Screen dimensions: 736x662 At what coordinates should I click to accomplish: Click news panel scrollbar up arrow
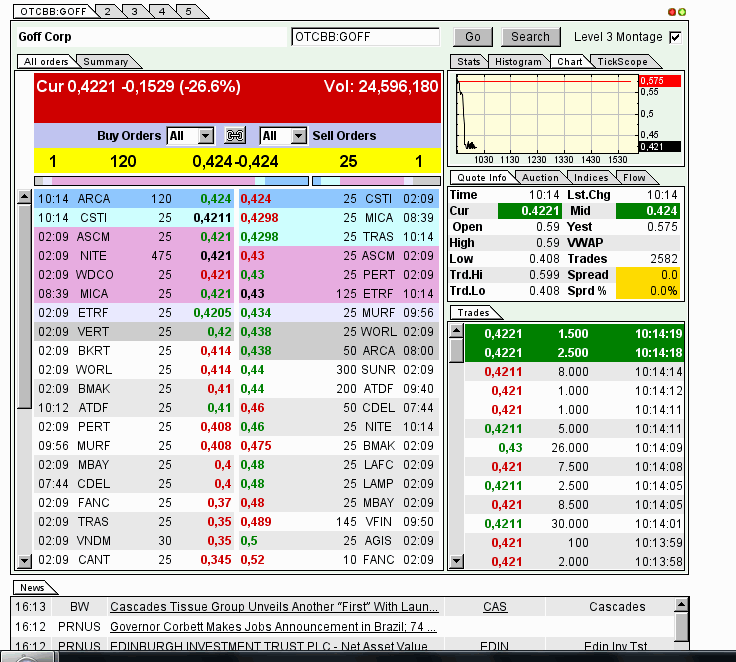(682, 605)
